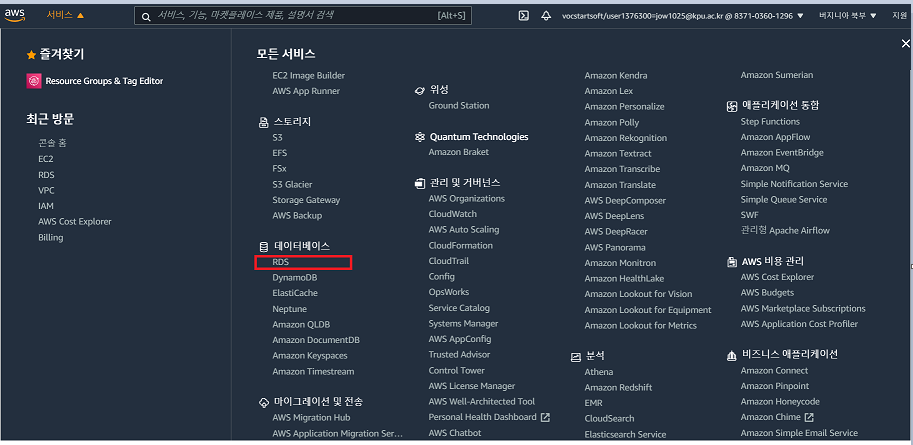913x445 pixels.
Task: Click the Quantum Technologies category icon
Action: [x=419, y=137]
